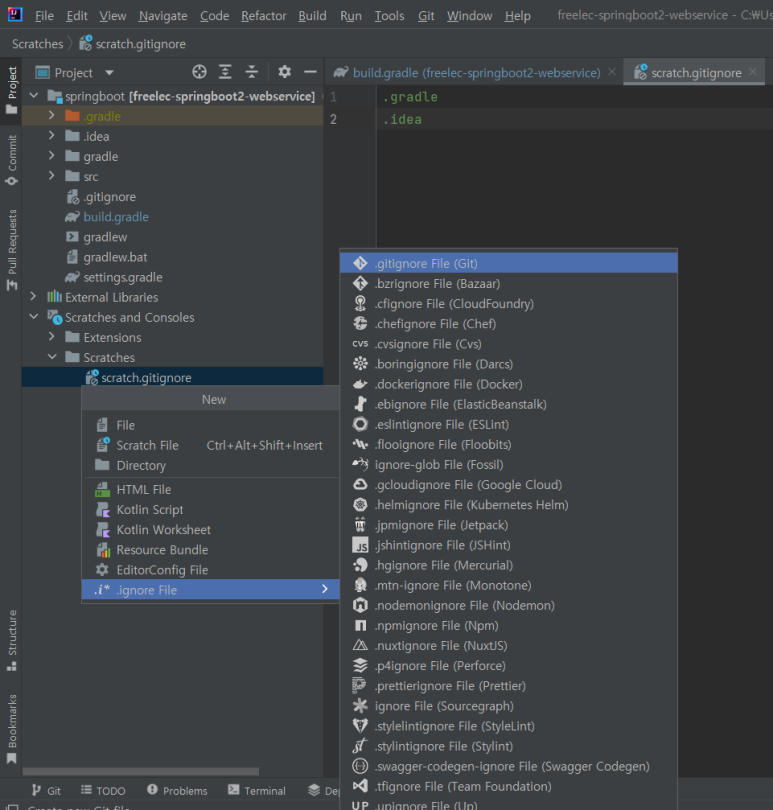Open the File menu
773x810 pixels.
(x=44, y=15)
